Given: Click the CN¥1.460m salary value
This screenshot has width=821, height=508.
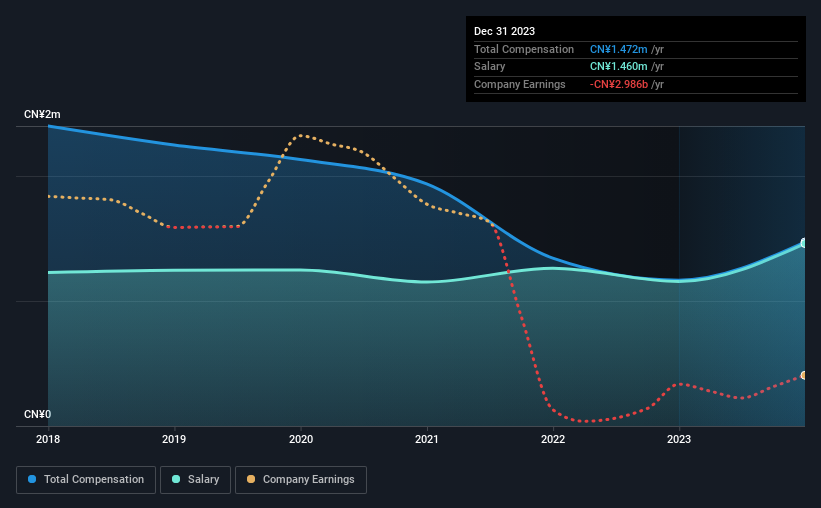Looking at the screenshot, I should [618, 67].
